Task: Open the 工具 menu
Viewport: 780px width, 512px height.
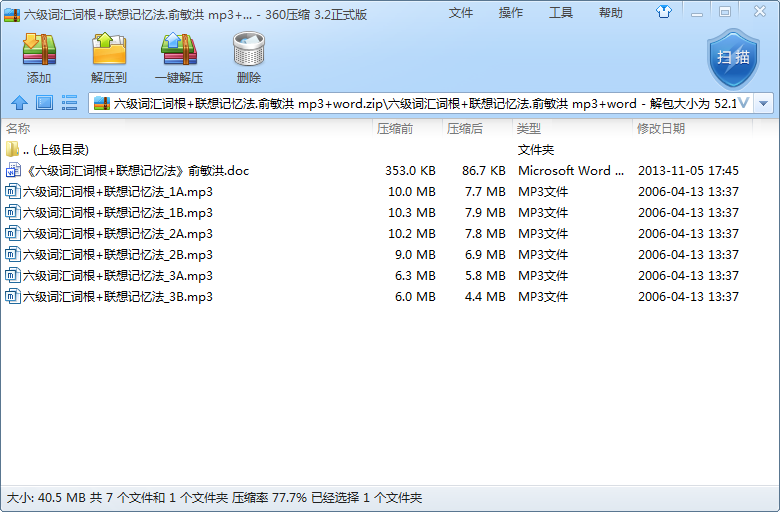Action: click(x=561, y=13)
